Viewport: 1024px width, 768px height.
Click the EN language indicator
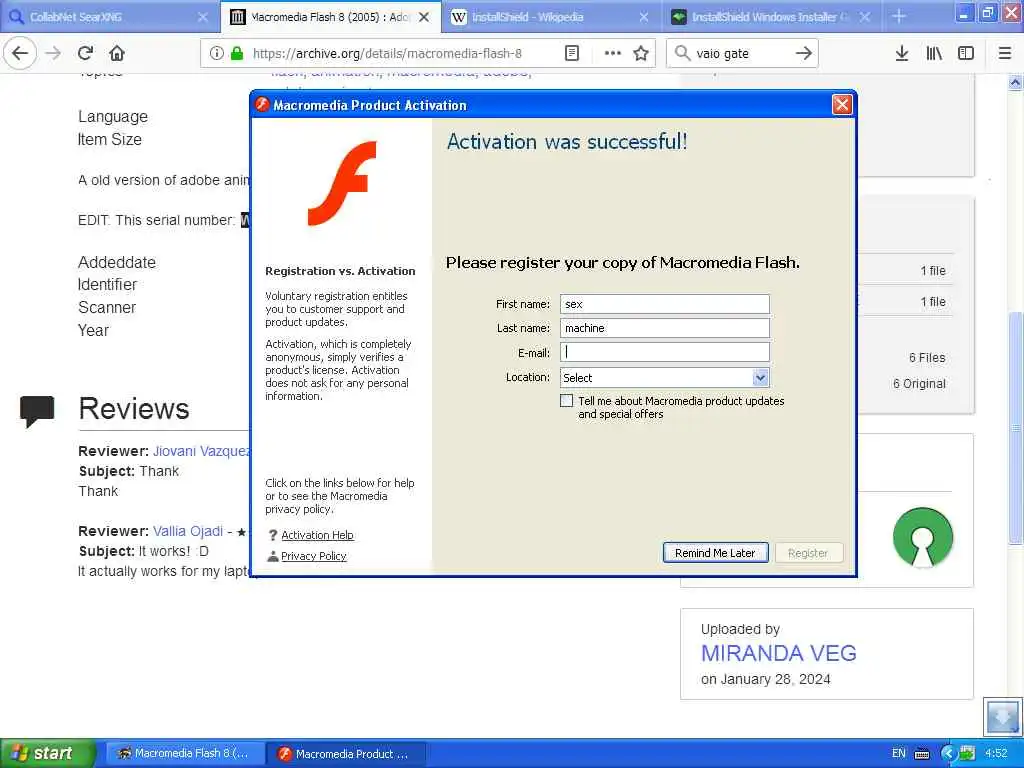pyautogui.click(x=899, y=754)
